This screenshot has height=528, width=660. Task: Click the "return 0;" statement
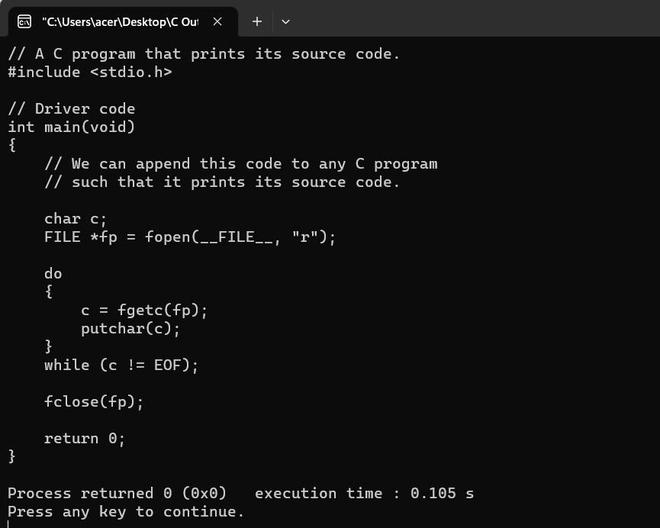(85, 438)
